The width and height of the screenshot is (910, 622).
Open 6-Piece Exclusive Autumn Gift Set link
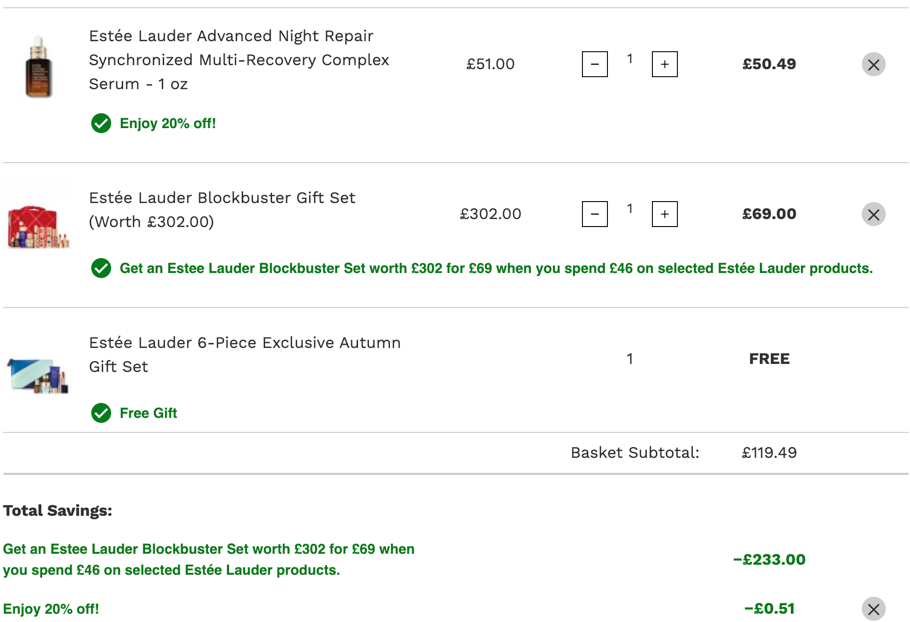point(244,355)
